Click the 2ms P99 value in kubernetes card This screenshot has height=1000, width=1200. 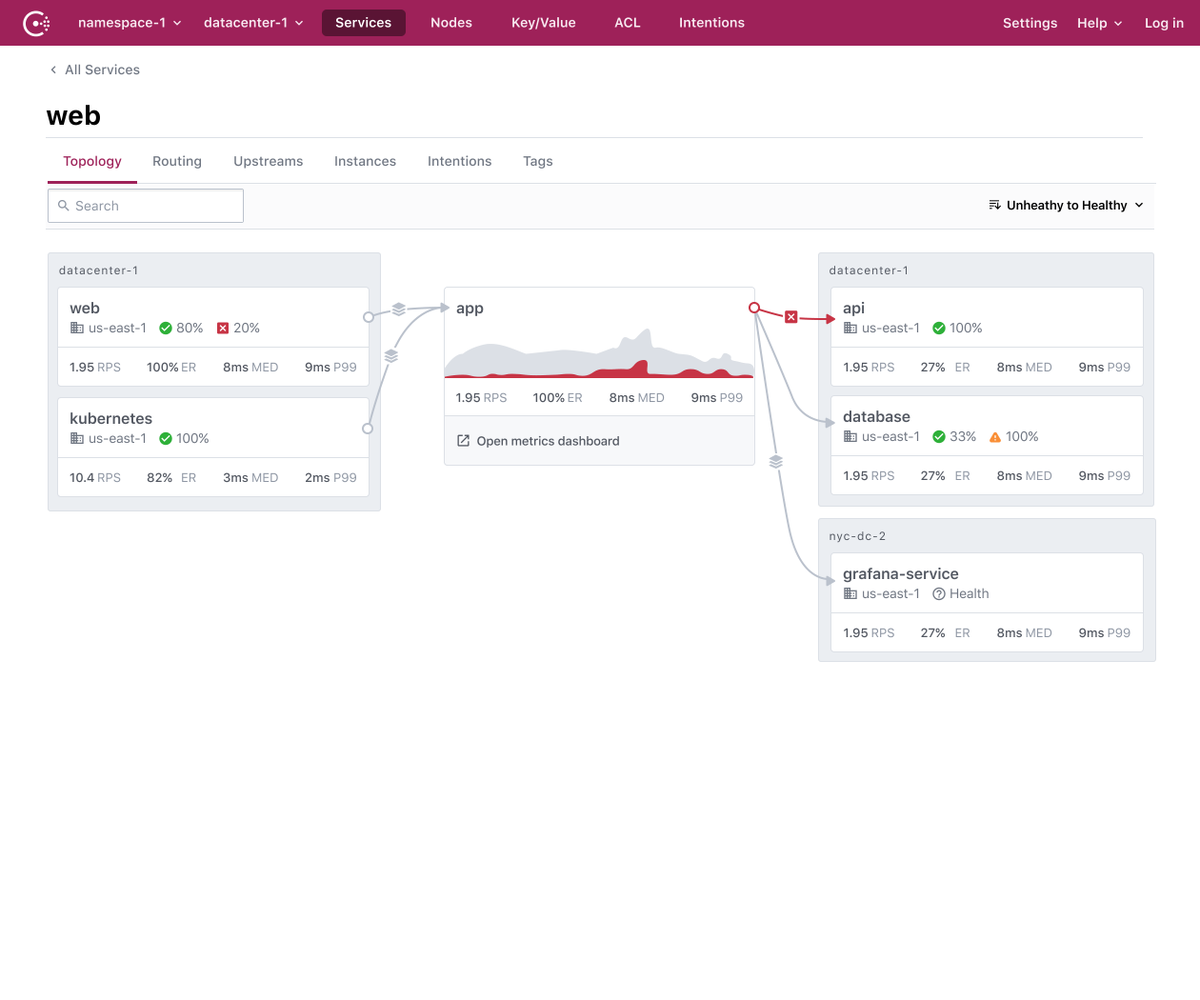point(331,478)
